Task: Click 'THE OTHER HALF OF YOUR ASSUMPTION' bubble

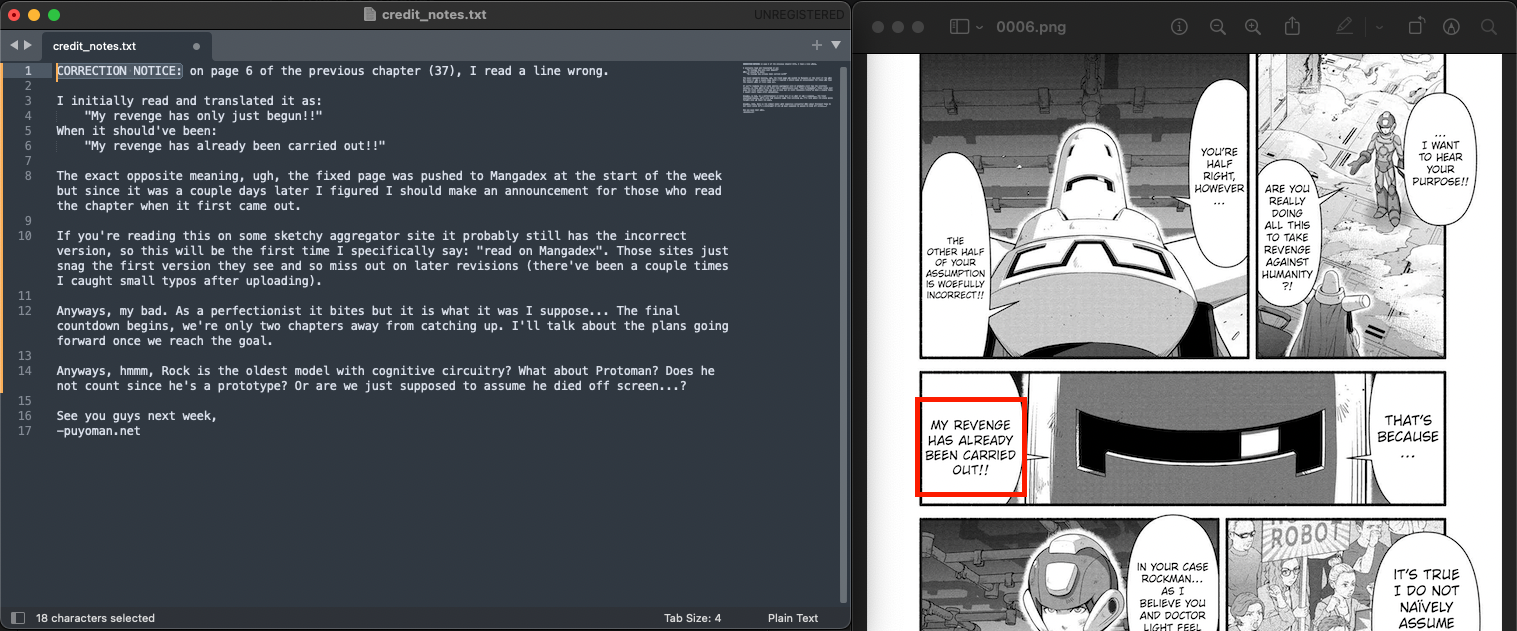Action: pos(955,268)
